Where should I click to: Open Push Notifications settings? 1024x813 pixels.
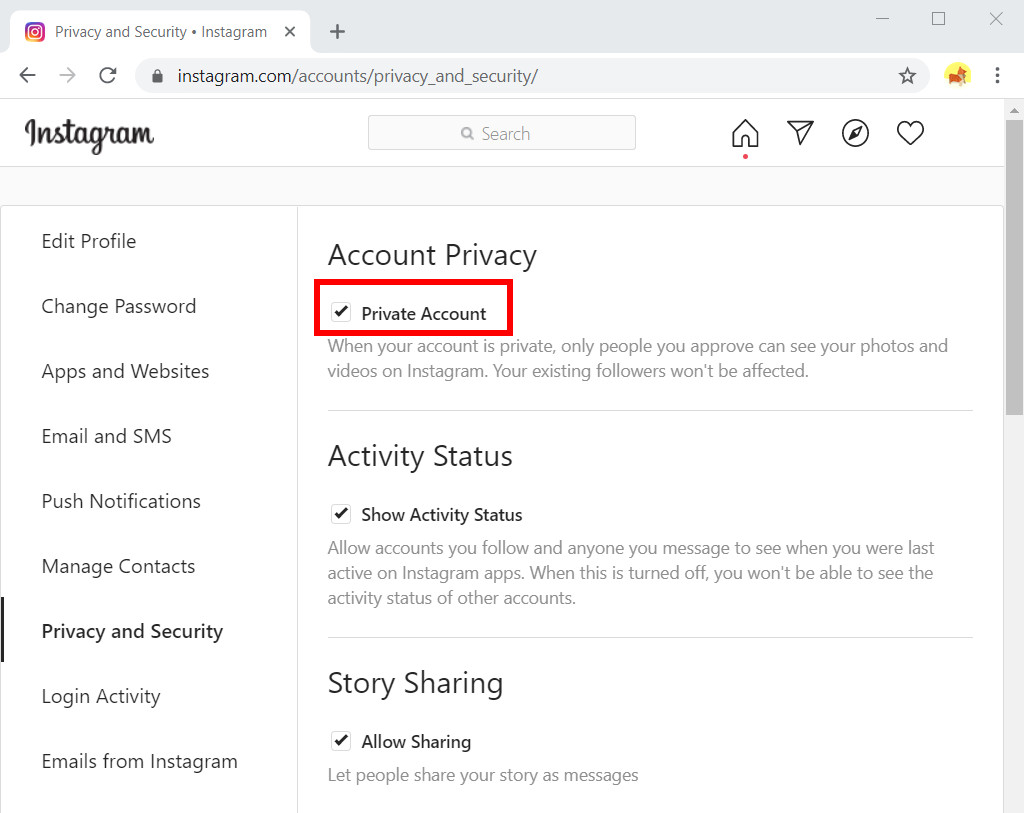(121, 501)
